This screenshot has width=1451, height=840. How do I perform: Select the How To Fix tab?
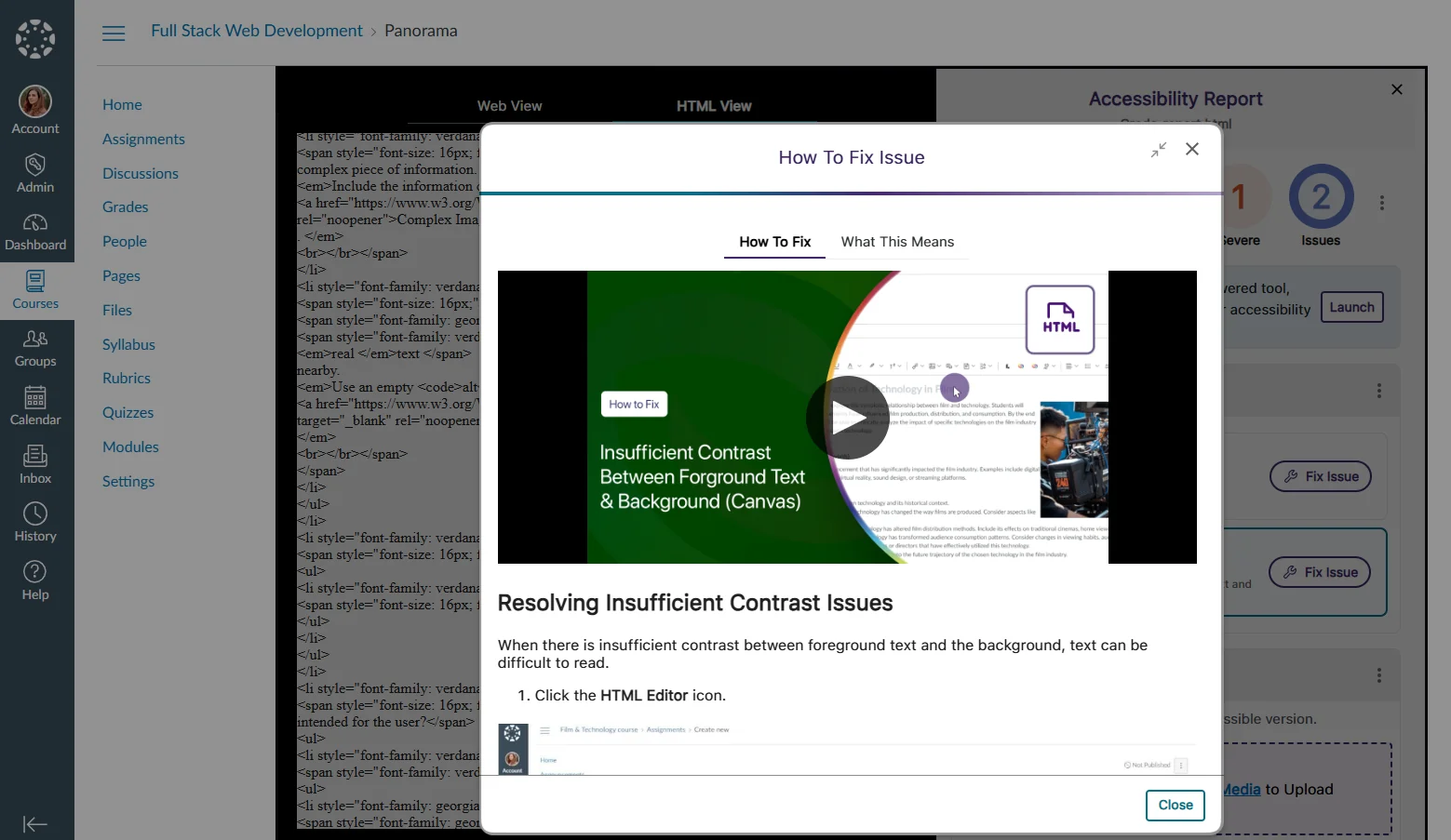click(774, 242)
